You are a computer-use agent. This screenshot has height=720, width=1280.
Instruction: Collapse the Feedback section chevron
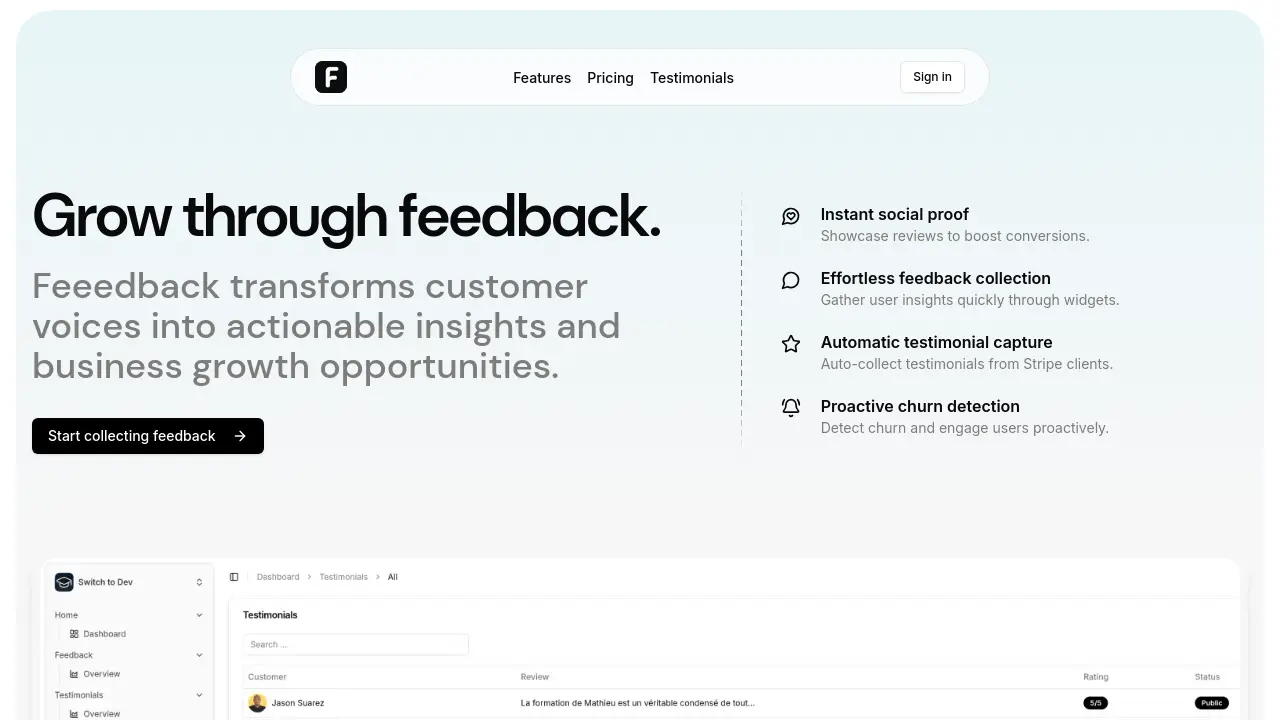tap(199, 655)
